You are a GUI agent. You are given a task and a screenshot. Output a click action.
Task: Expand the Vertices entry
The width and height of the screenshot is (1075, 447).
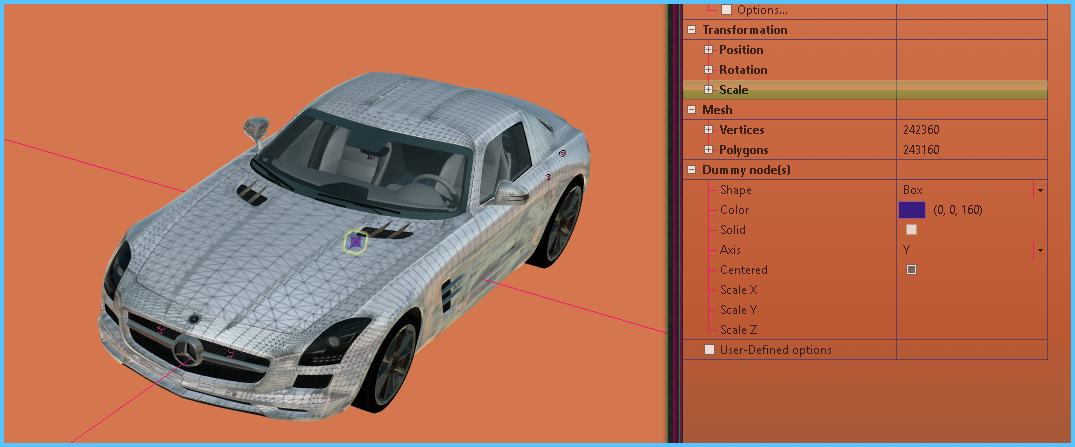(708, 130)
